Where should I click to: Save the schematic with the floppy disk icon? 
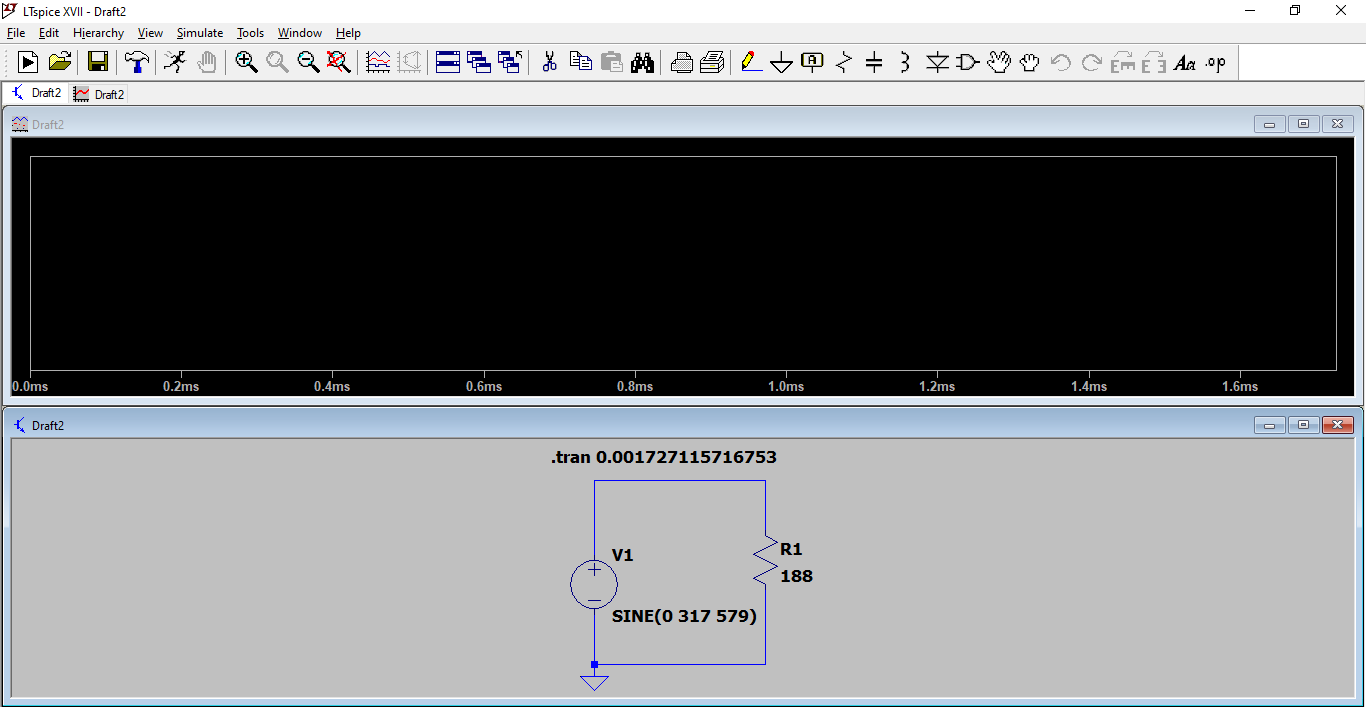tap(97, 62)
